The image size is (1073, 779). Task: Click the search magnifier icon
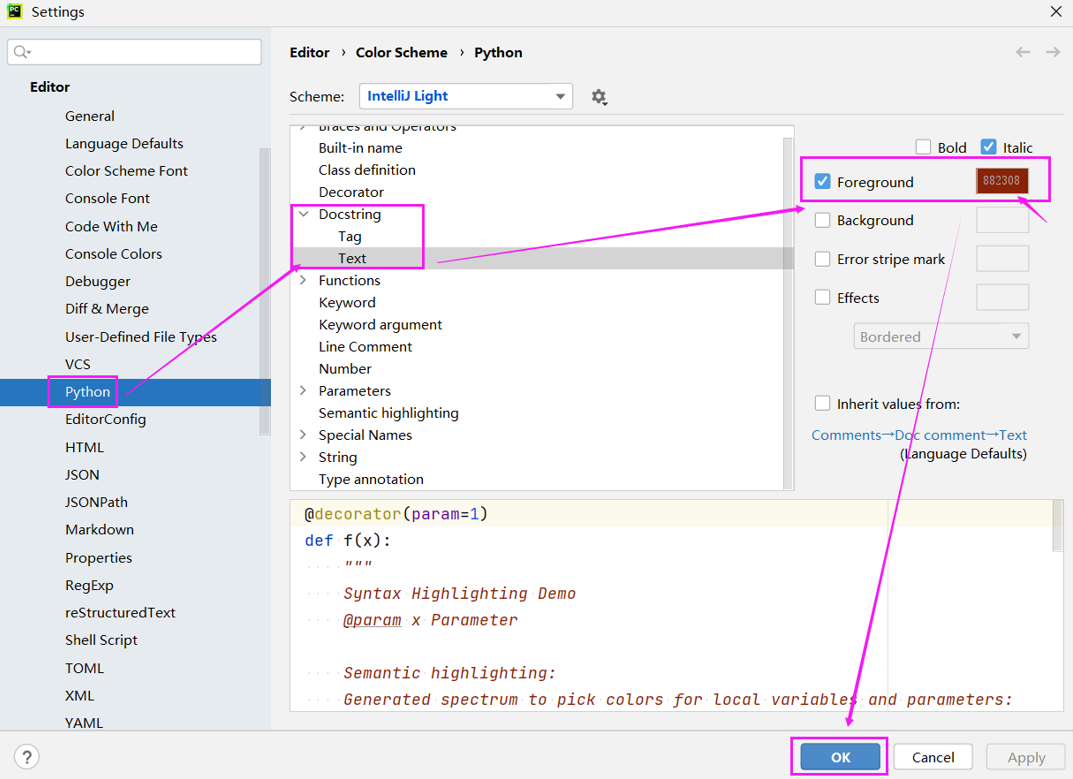click(22, 52)
